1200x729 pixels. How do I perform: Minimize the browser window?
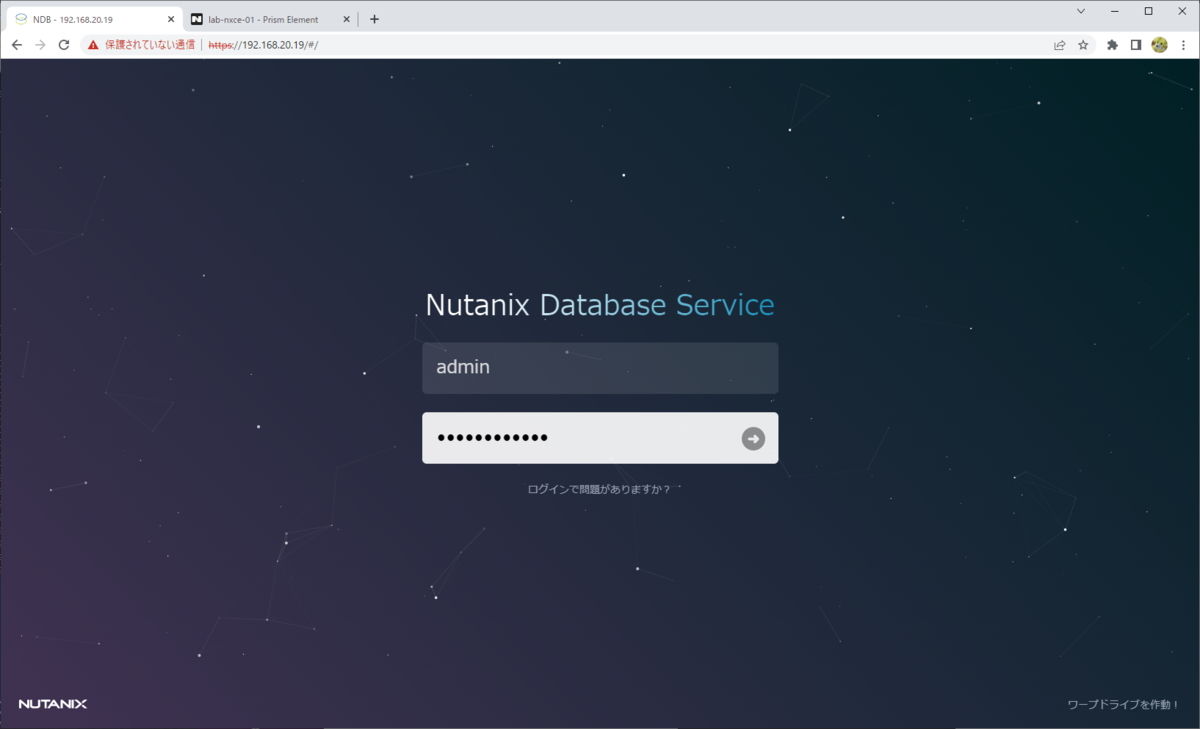click(x=1116, y=11)
